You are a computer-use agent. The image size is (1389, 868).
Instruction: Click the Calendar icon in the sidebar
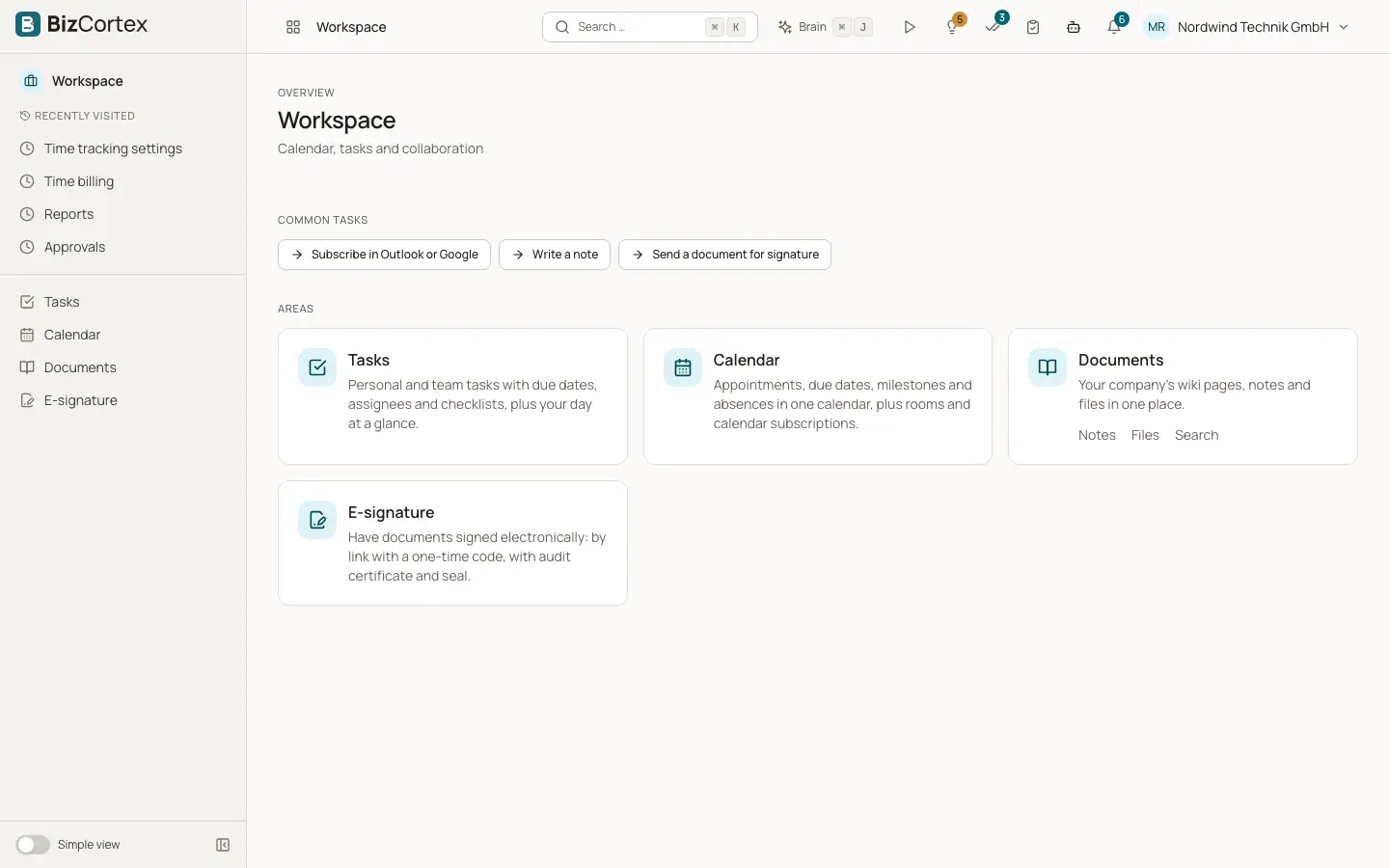[27, 335]
